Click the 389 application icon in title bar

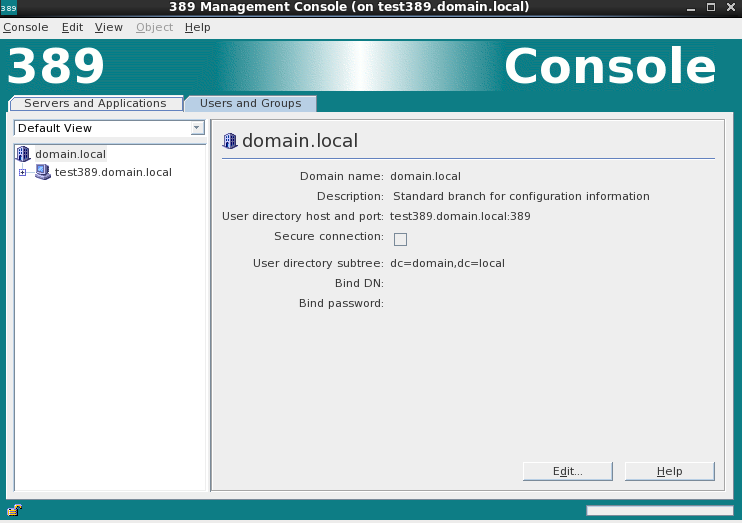pos(9,8)
